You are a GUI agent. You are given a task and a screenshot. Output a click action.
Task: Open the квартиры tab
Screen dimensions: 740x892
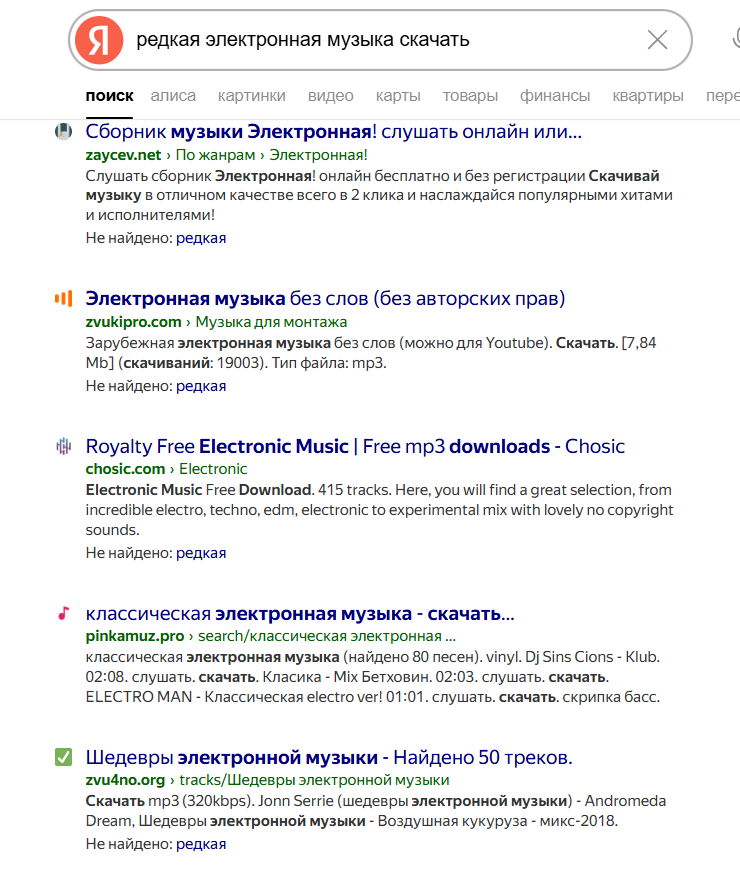(x=648, y=96)
